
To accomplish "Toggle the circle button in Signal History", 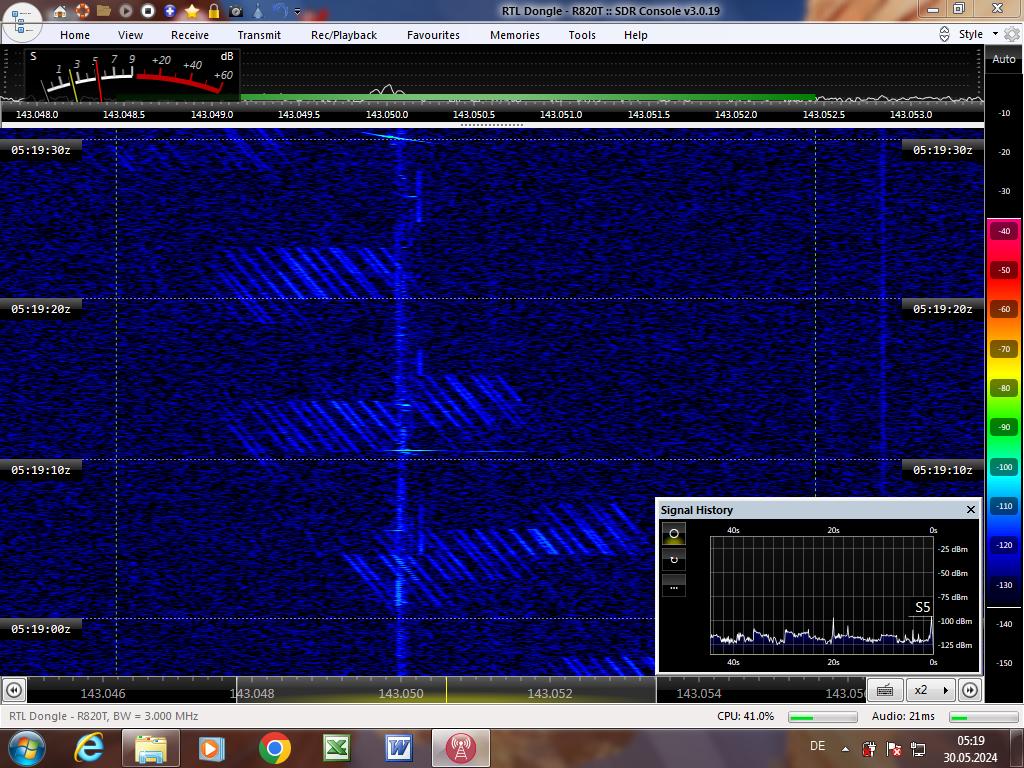I will [x=674, y=534].
